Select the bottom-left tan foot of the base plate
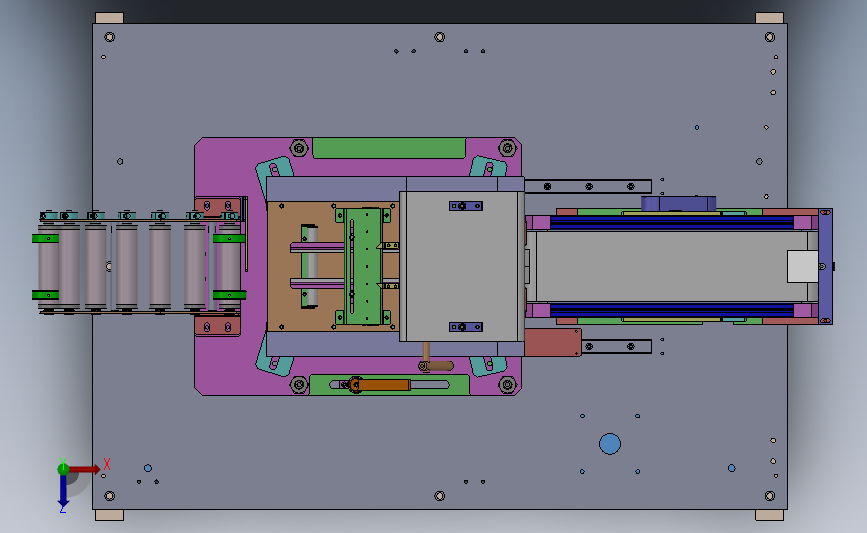The image size is (867, 533). [109, 515]
